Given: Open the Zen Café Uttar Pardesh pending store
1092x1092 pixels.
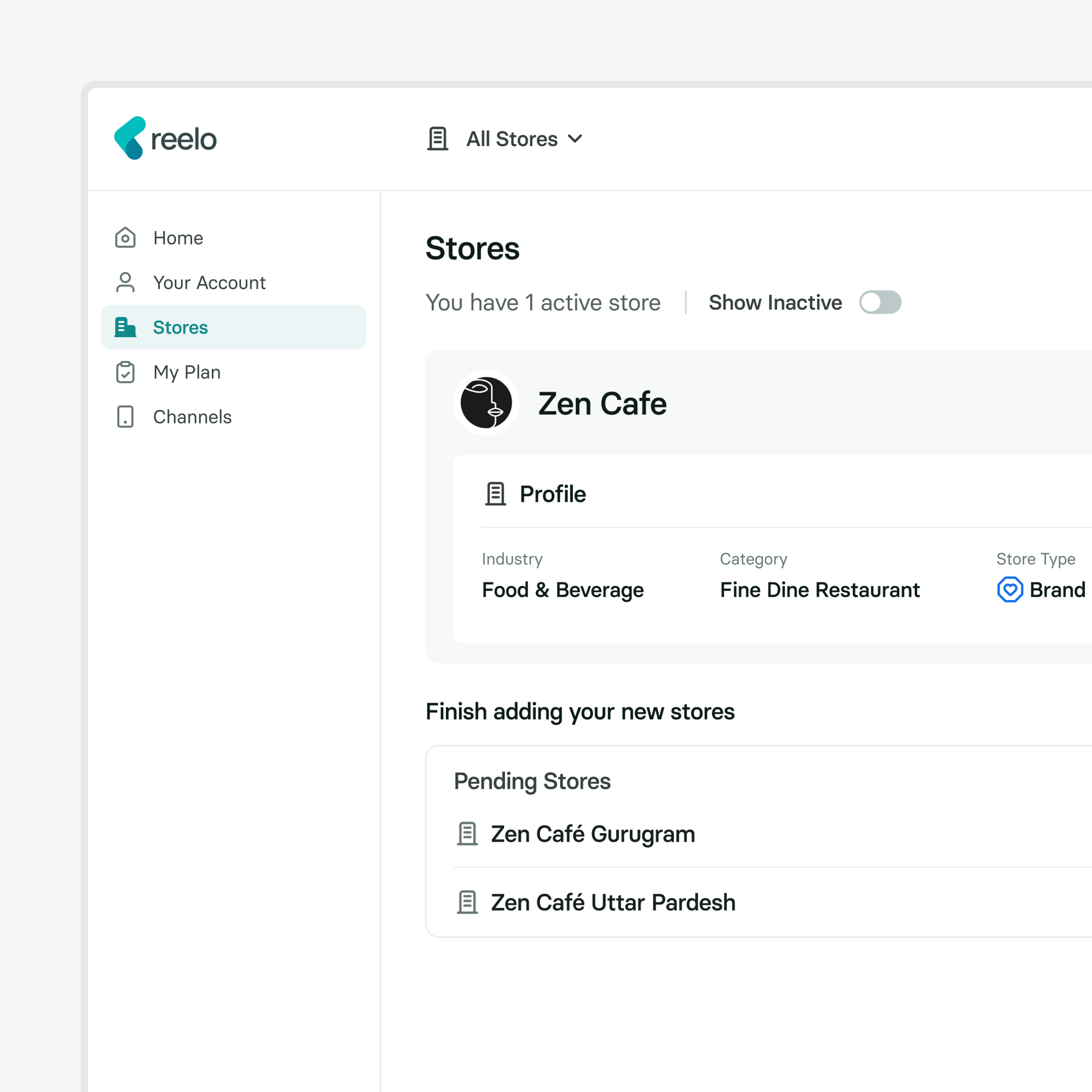Looking at the screenshot, I should (613, 903).
